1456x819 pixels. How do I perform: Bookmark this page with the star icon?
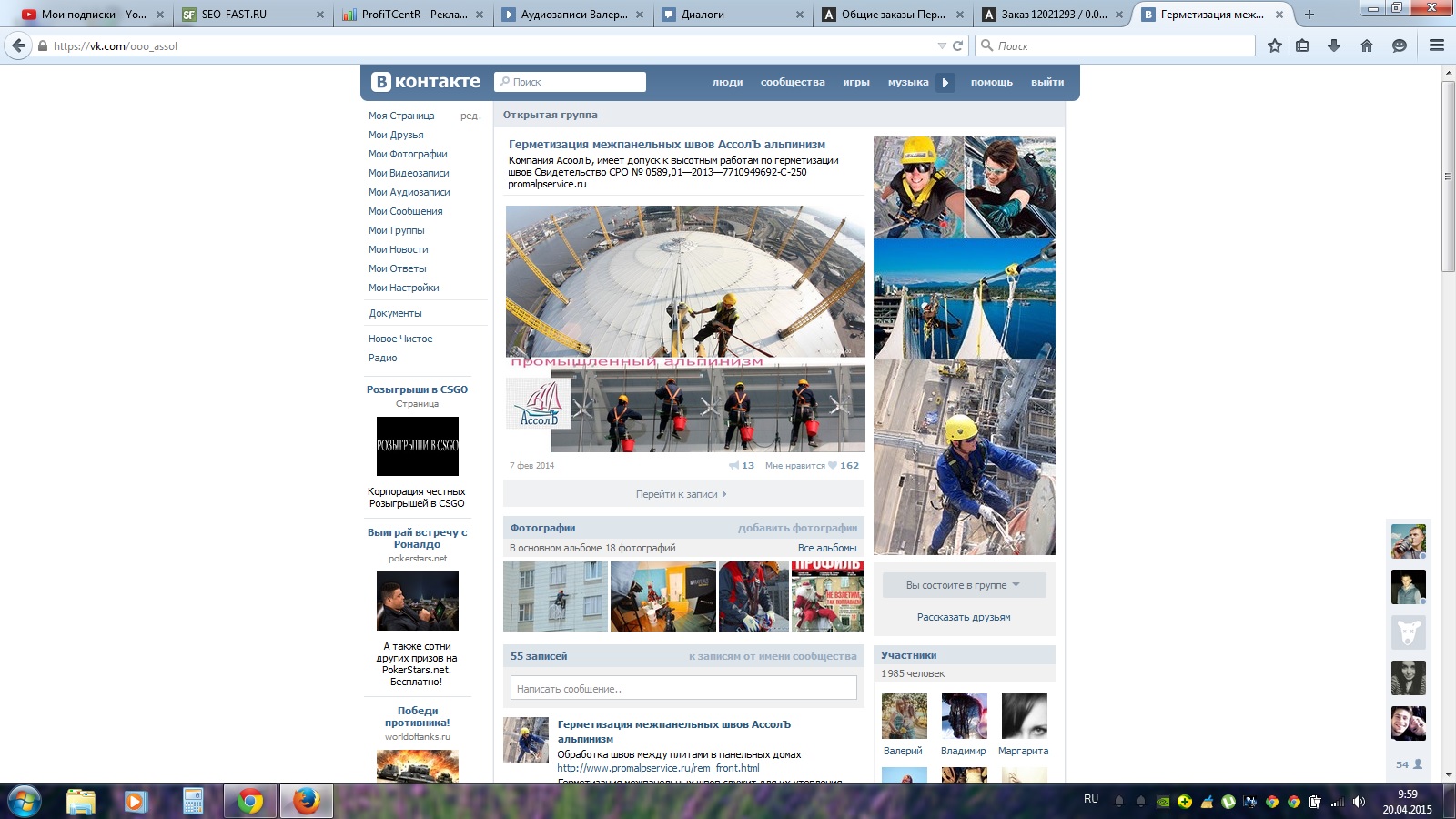[x=1275, y=45]
